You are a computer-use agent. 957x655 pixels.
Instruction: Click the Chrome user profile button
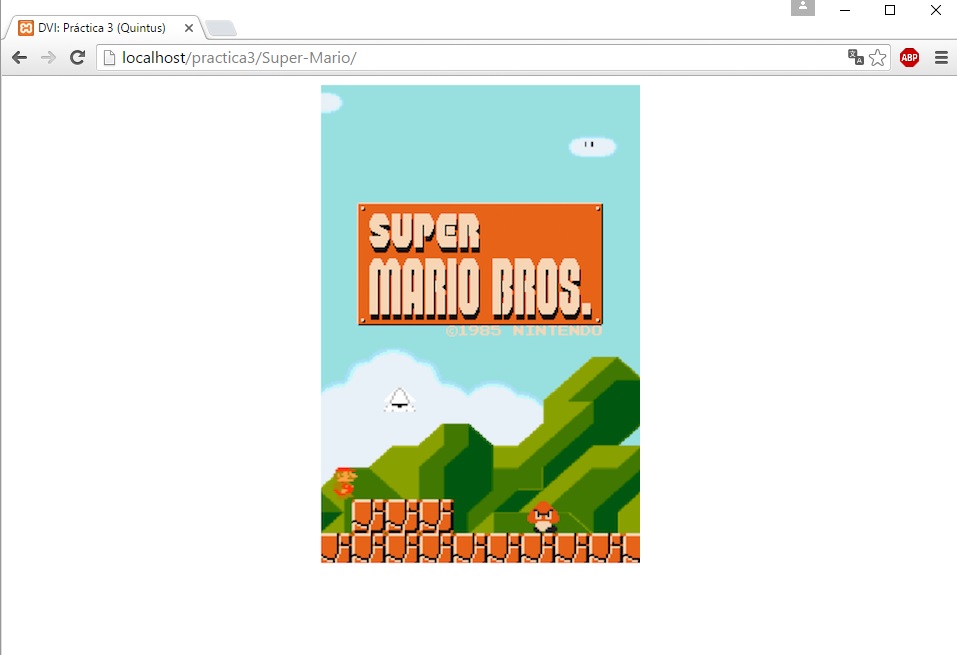coord(803,7)
